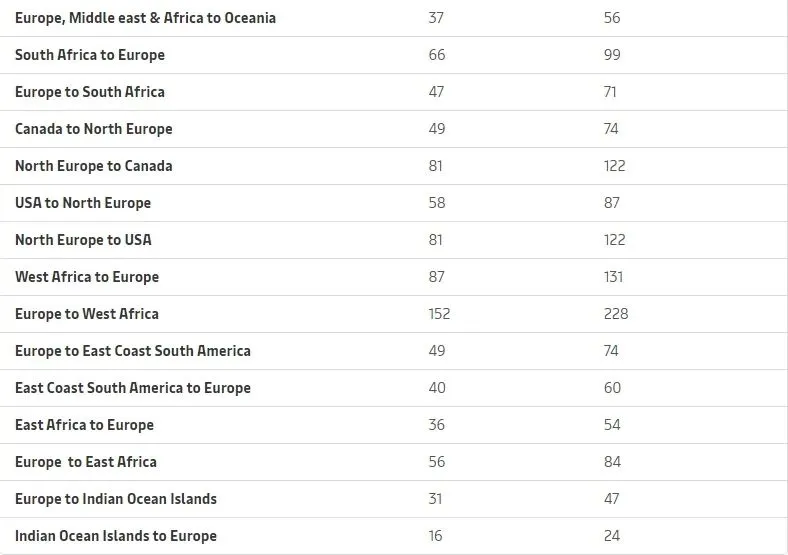Screen dimensions: 788x555
Task: Click value 228 in Europe to West Africa row
Action: tap(616, 314)
